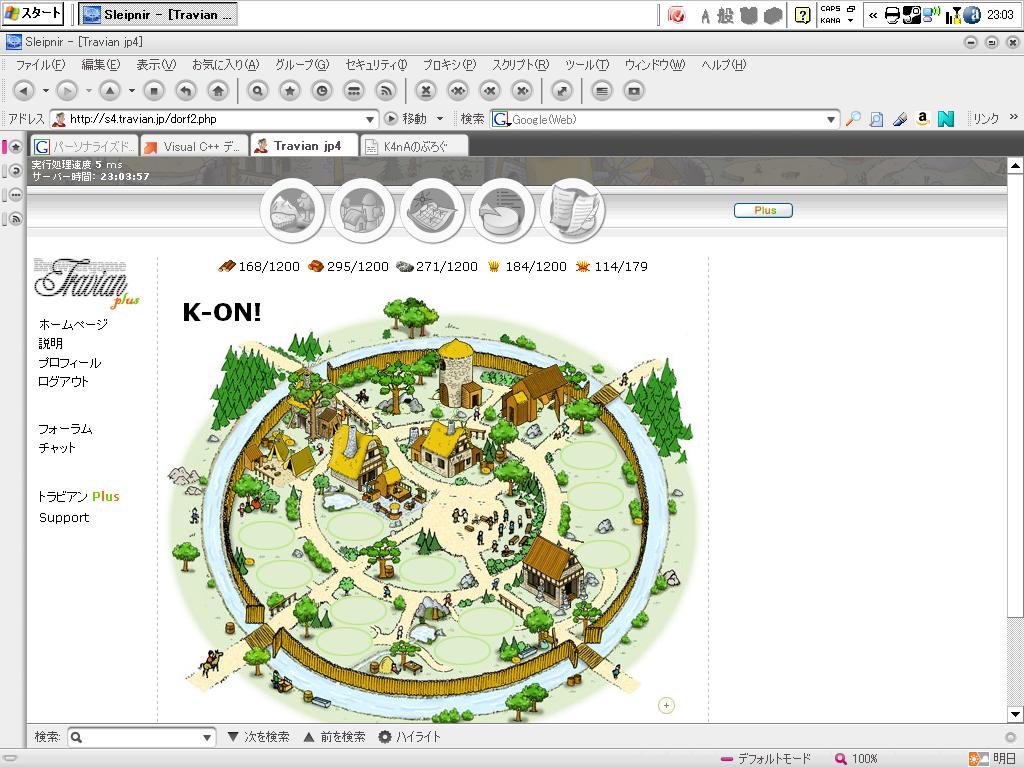
Task: Stop page loading with the Stop button
Action: pyautogui.click(x=154, y=91)
